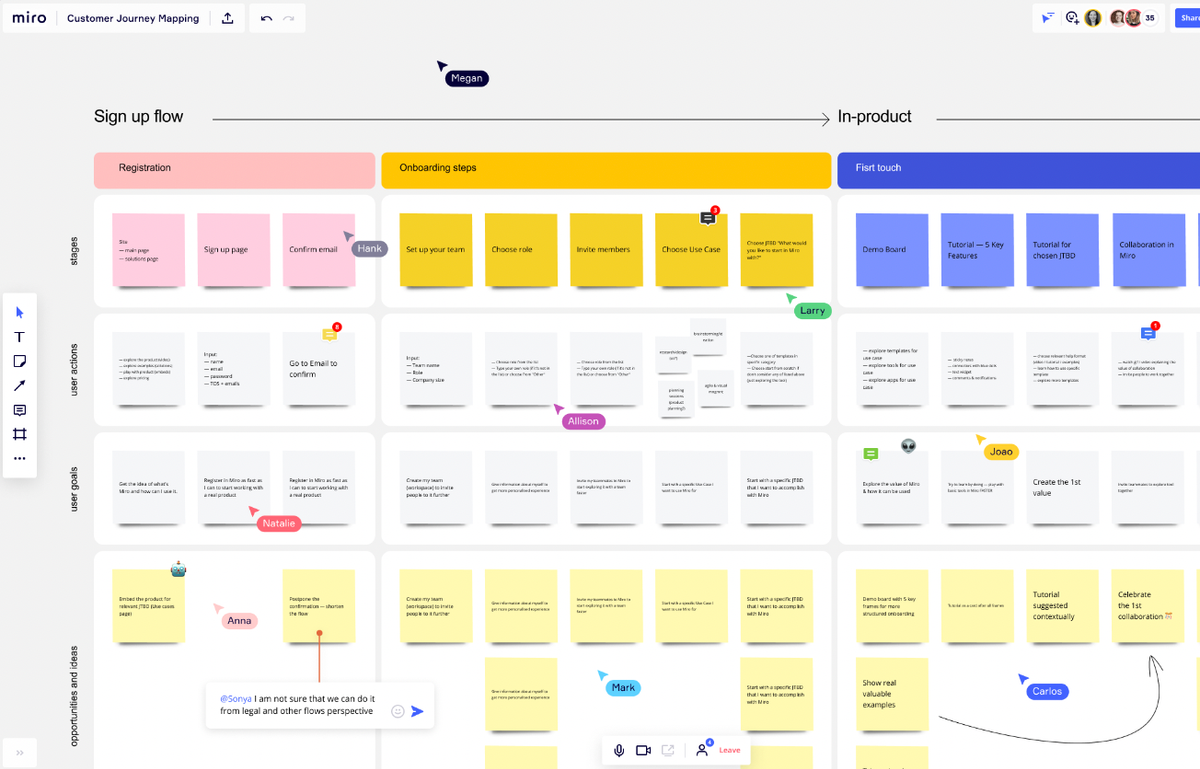The width and height of the screenshot is (1200, 769).
Task: Activate the Comment tool in left toolbar
Action: point(19,410)
